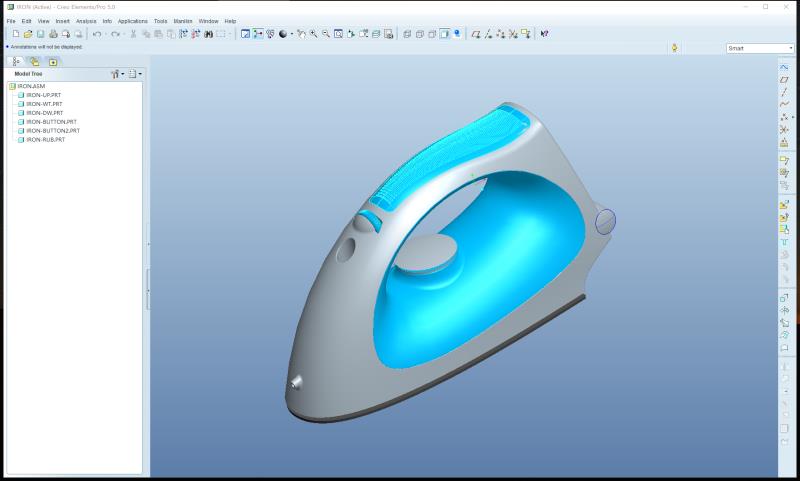This screenshot has height=481, width=800.
Task: Open the Analysis menu
Action: 86,21
